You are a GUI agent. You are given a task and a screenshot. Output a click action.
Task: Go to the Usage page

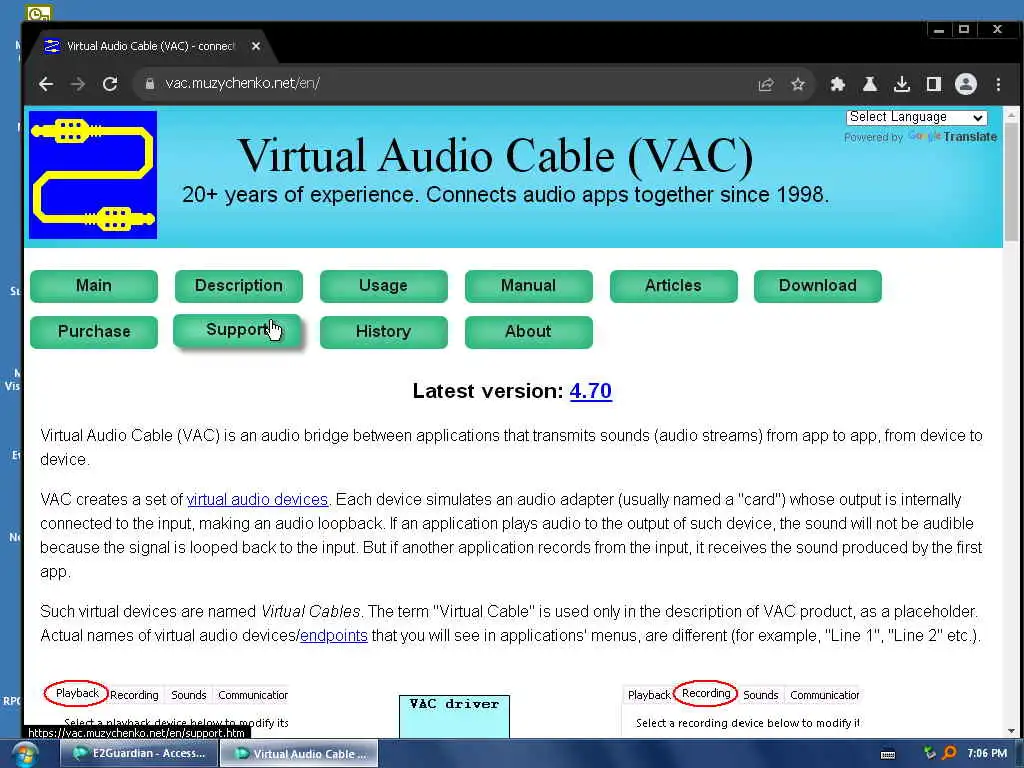click(x=383, y=286)
